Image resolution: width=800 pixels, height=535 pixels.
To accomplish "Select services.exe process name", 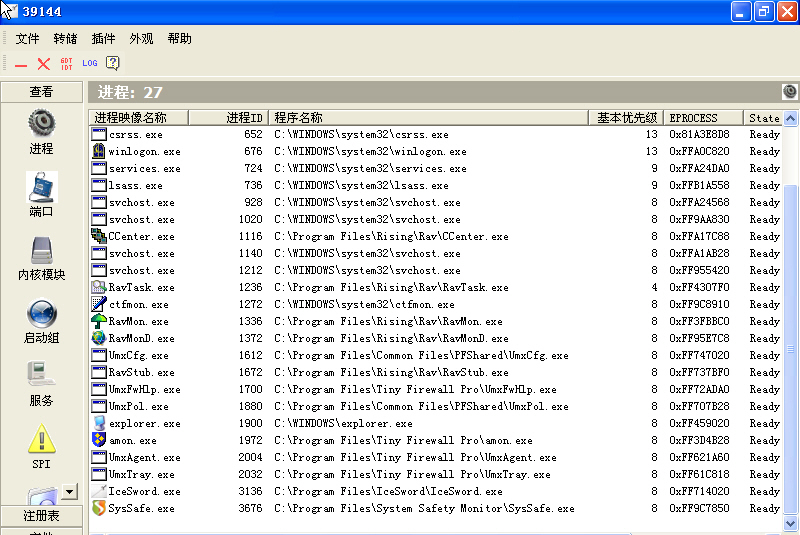I will coord(144,168).
